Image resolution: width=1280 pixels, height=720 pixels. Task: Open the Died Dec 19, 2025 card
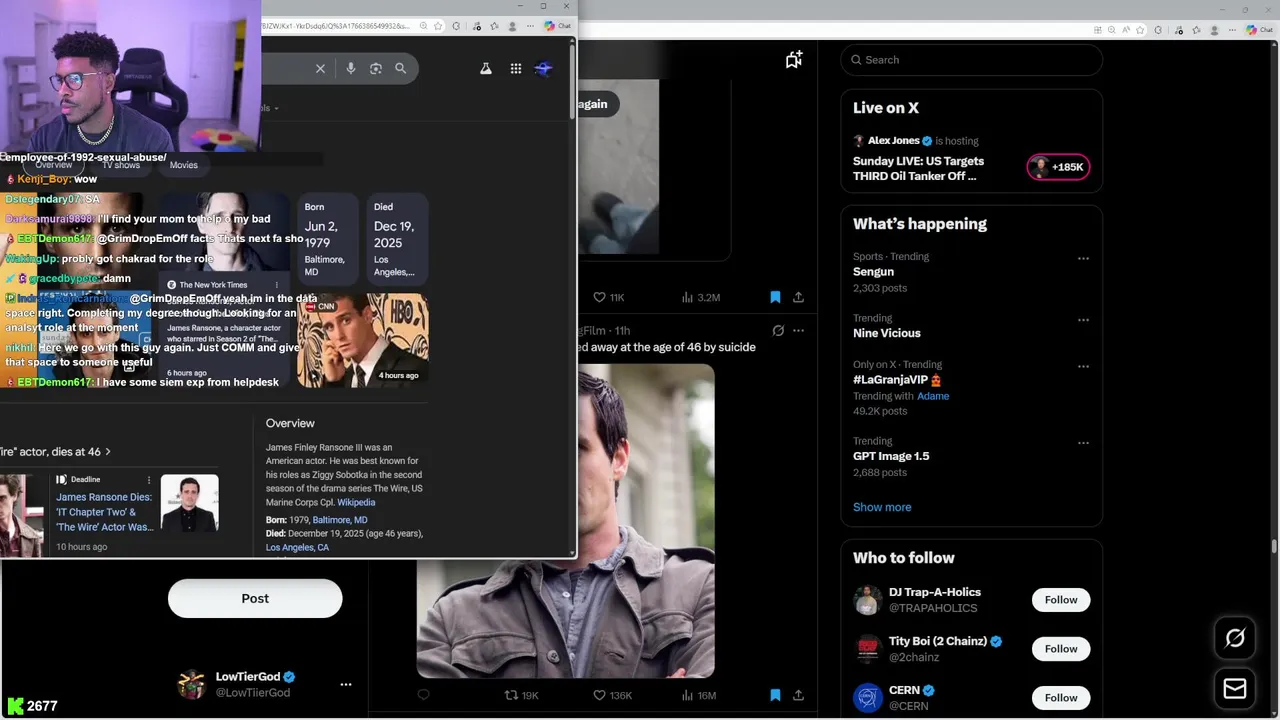395,239
